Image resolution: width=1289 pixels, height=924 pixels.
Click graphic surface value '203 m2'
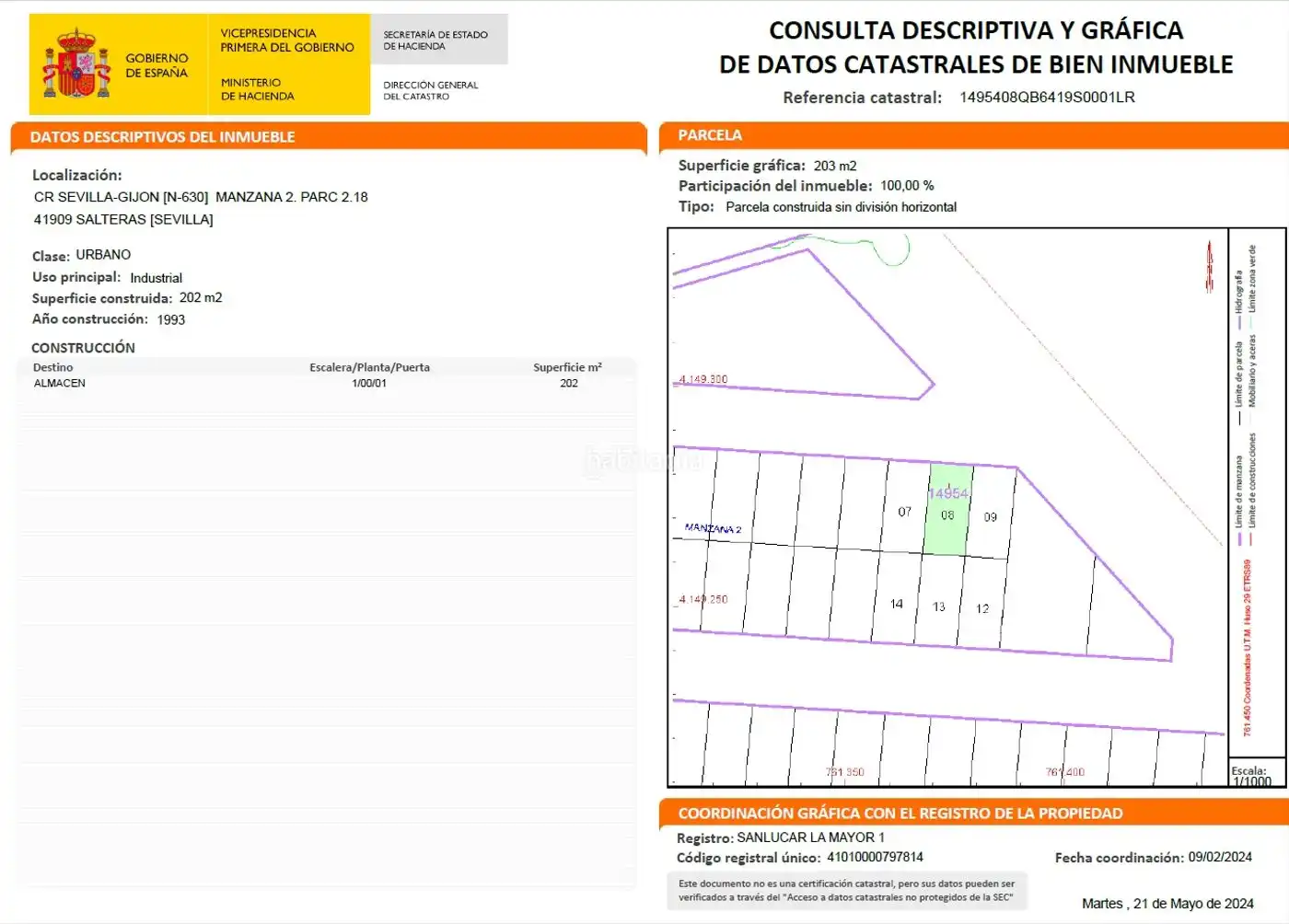point(835,166)
